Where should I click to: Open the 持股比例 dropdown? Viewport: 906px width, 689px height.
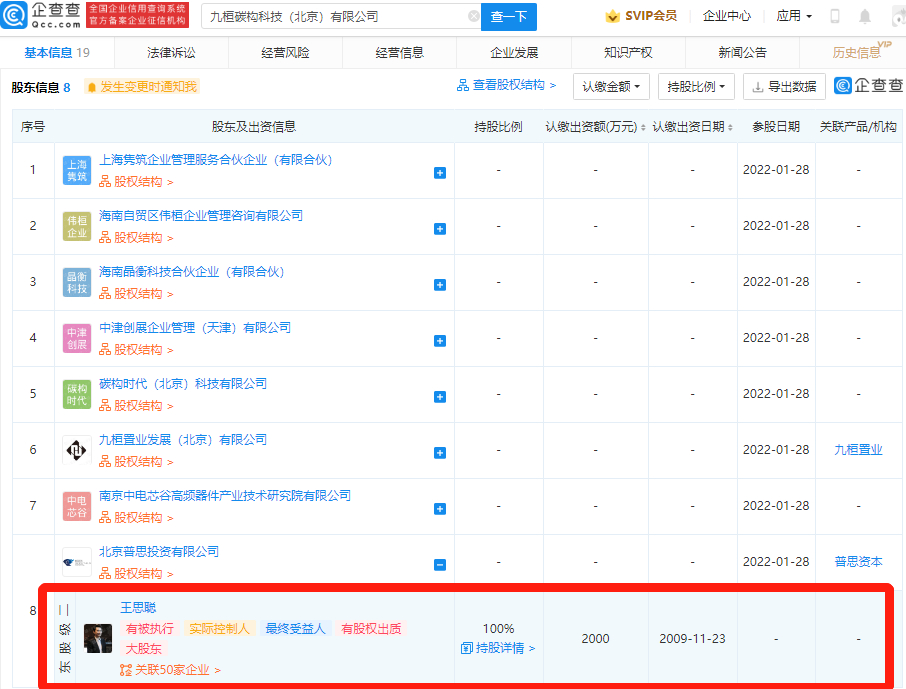click(x=696, y=87)
